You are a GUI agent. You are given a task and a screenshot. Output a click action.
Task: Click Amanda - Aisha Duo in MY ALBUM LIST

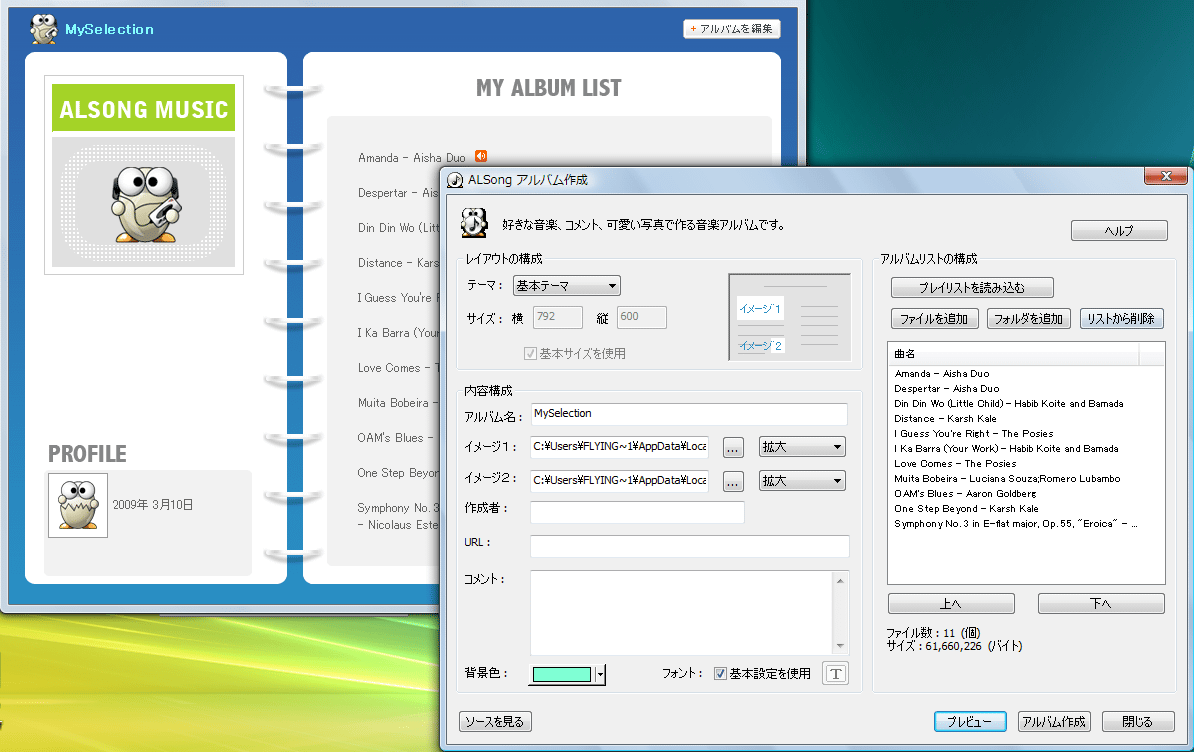coord(412,158)
